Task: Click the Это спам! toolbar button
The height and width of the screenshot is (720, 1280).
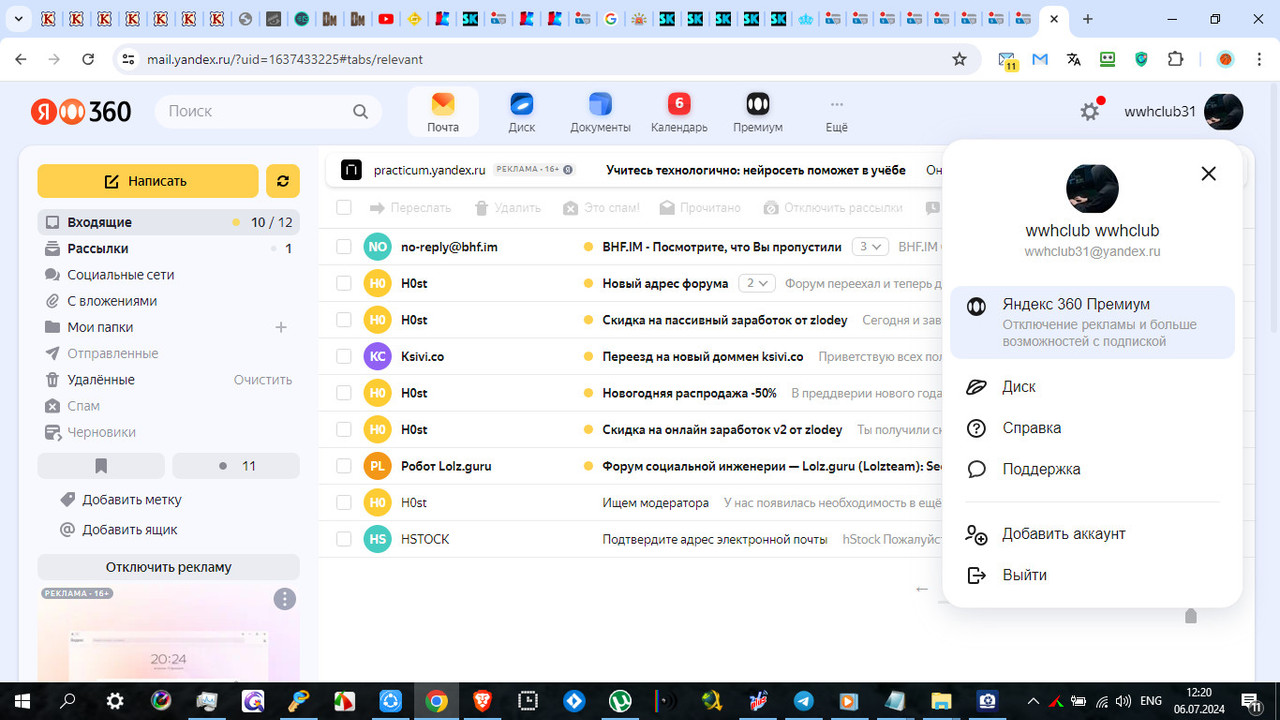Action: 601,208
